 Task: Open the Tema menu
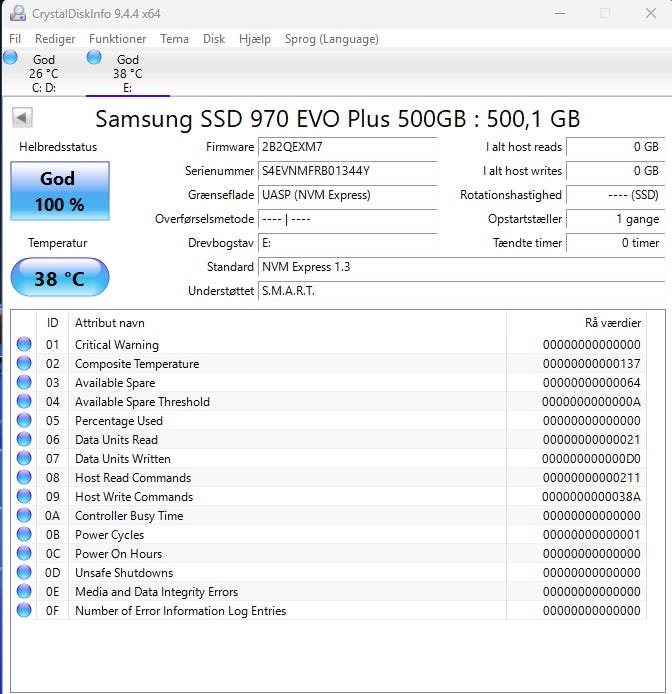click(174, 39)
